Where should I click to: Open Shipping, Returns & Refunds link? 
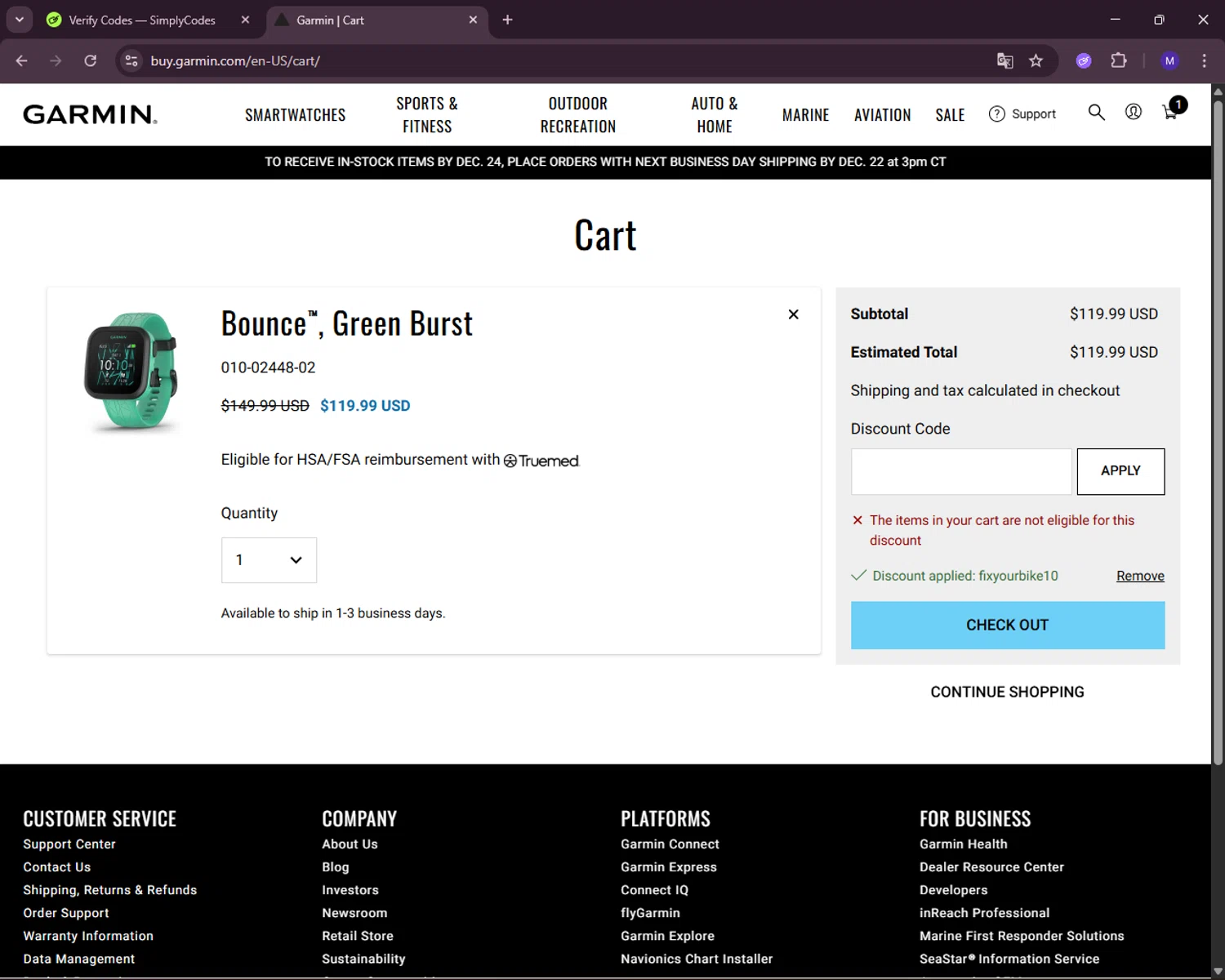tap(110, 890)
